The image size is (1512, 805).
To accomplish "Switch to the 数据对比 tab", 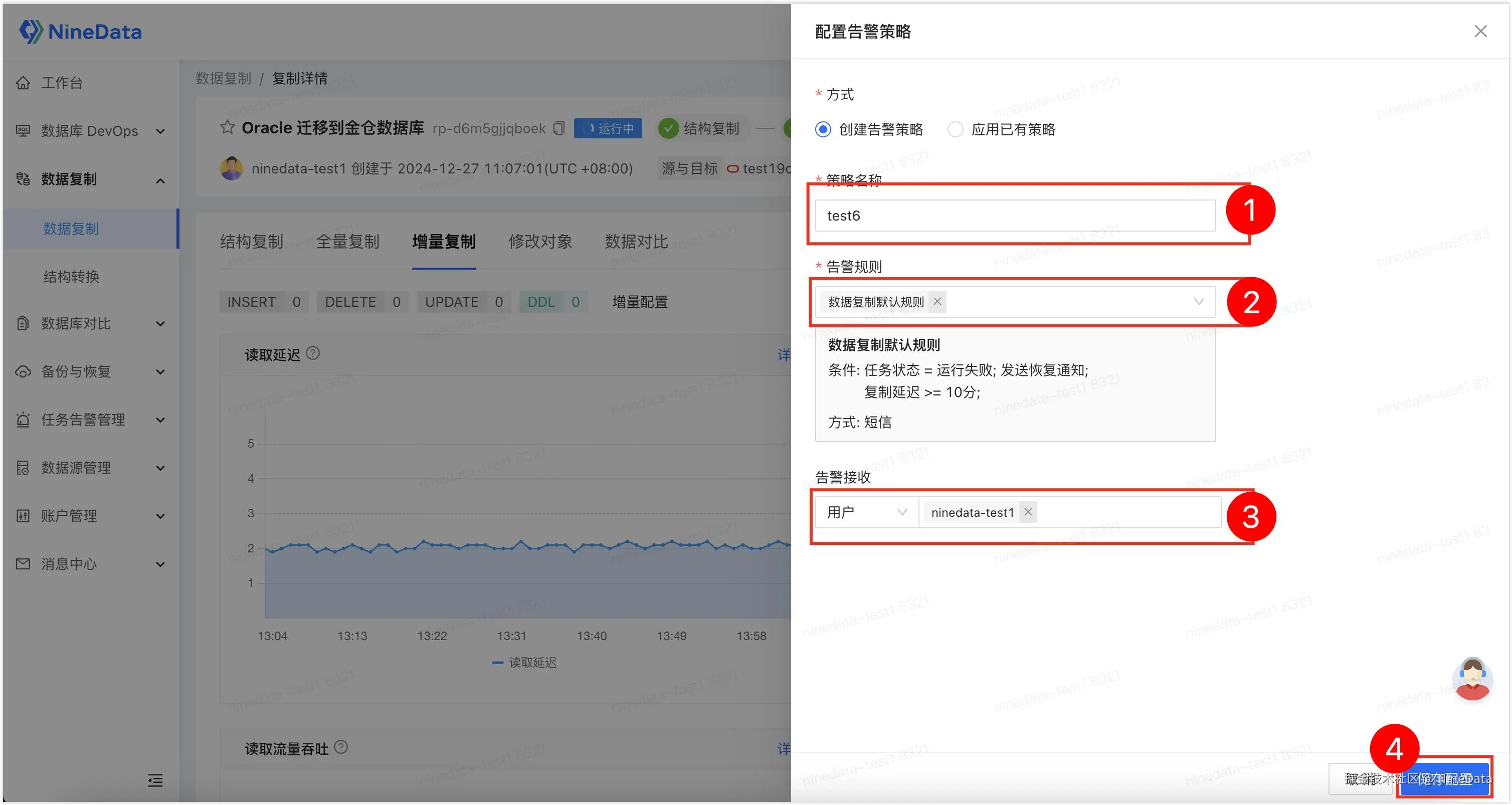I will pyautogui.click(x=636, y=241).
